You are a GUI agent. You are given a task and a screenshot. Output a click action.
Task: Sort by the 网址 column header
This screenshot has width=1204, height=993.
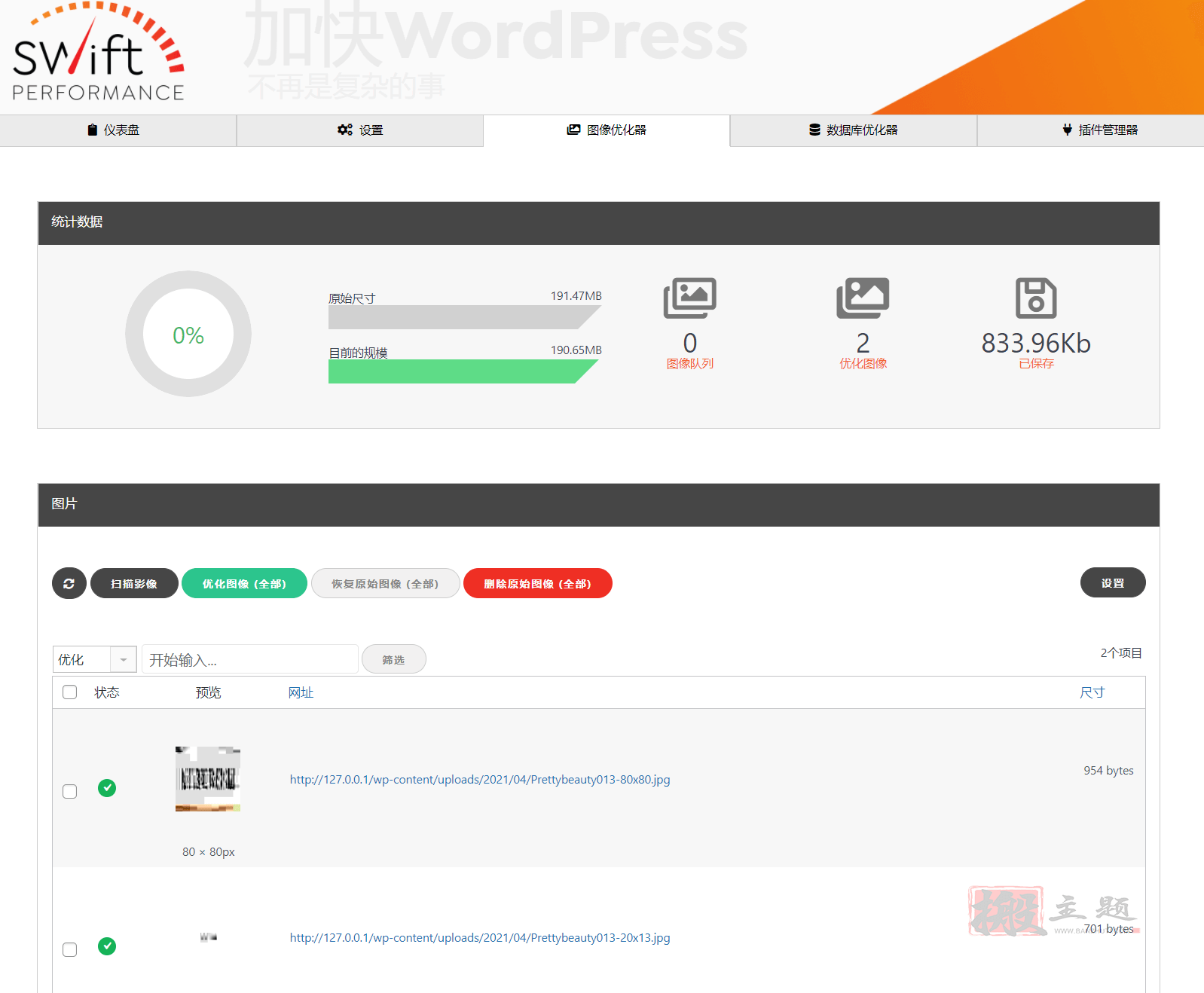(x=301, y=692)
